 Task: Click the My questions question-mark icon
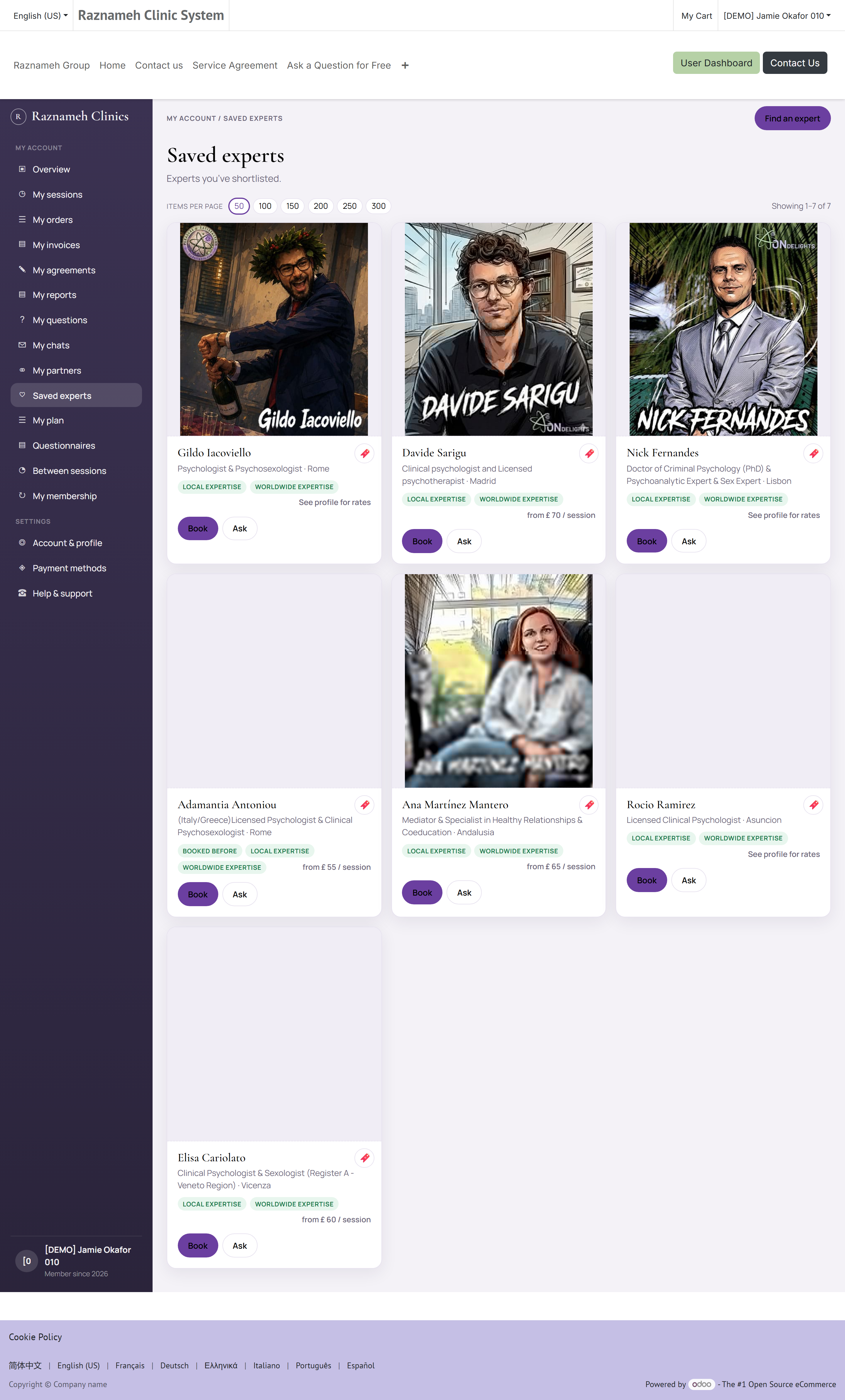[22, 319]
